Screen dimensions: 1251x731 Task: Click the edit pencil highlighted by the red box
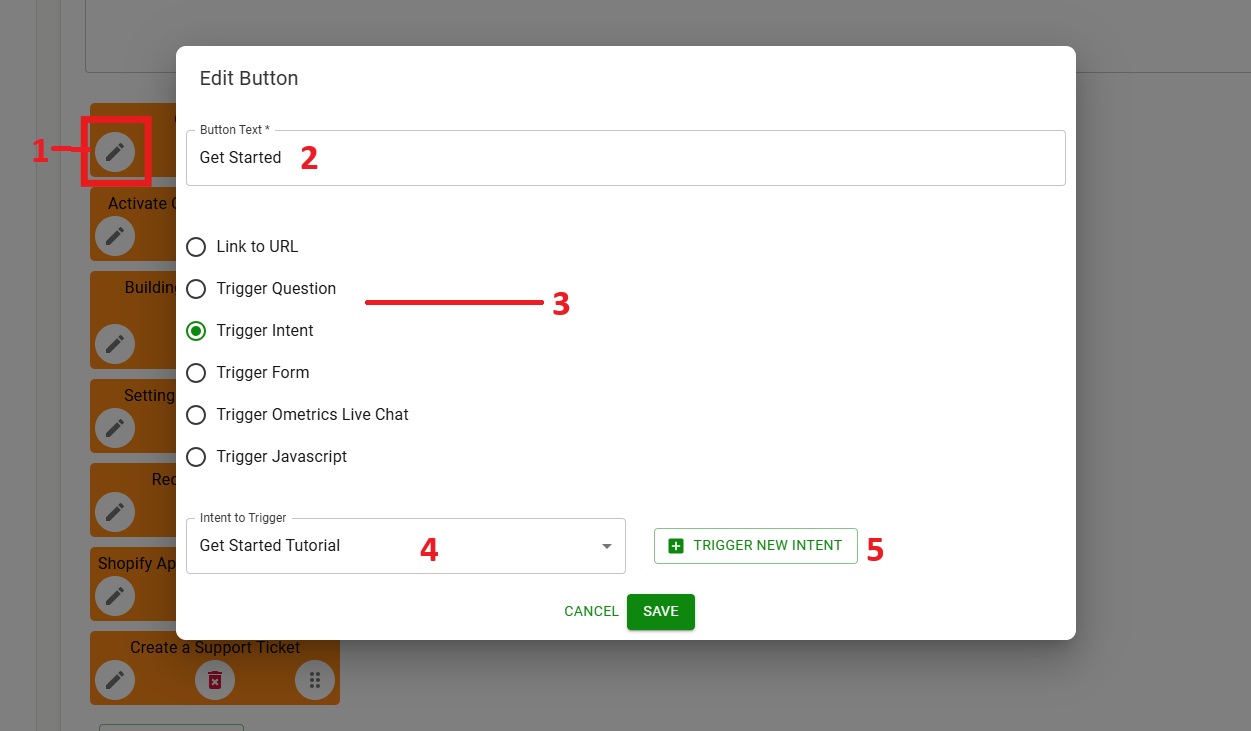tap(115, 152)
